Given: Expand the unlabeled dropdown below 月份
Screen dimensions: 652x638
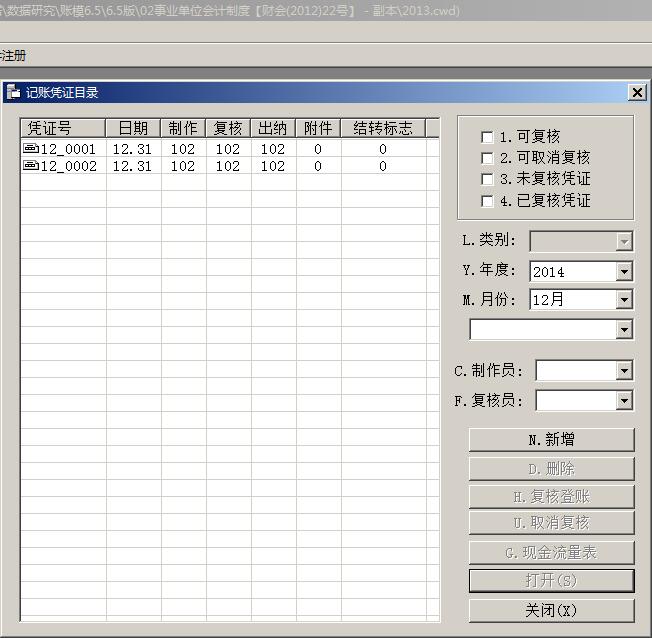Looking at the screenshot, I should (624, 329).
